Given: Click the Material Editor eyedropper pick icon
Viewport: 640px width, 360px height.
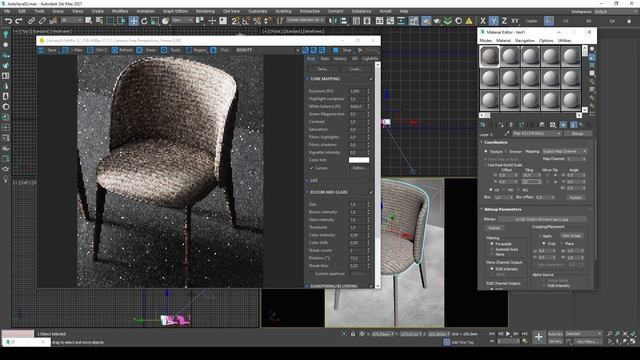Looking at the screenshot, I should pyautogui.click(x=507, y=133).
